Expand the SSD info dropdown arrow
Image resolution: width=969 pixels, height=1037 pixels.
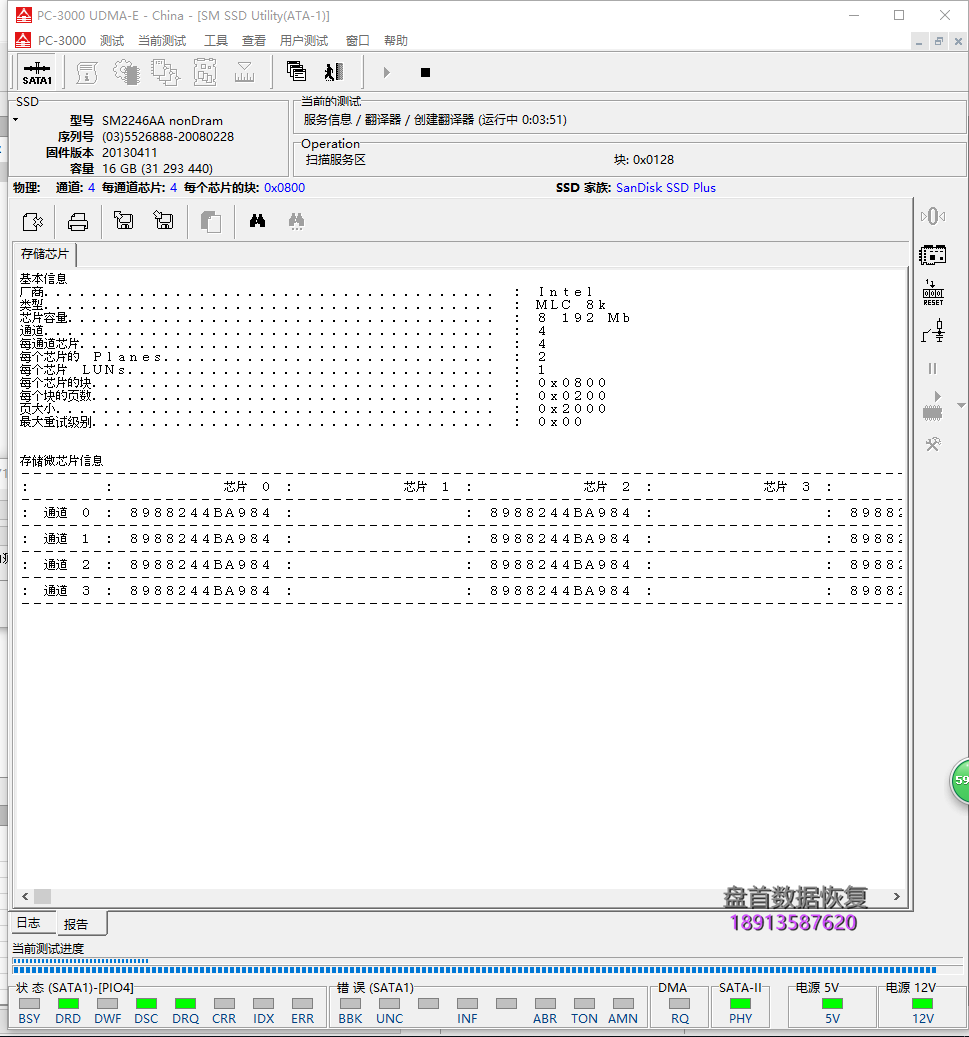pos(15,120)
